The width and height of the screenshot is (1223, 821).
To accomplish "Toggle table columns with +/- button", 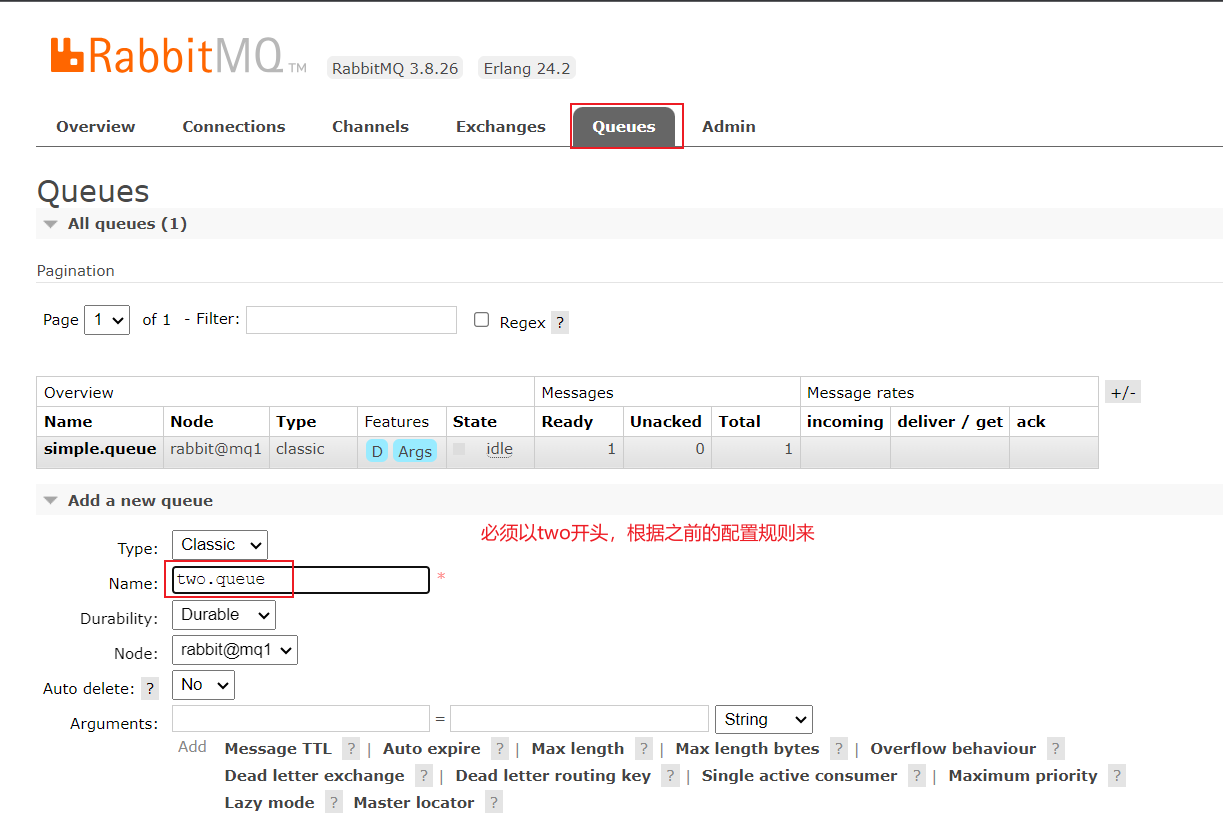I will coord(1123,393).
